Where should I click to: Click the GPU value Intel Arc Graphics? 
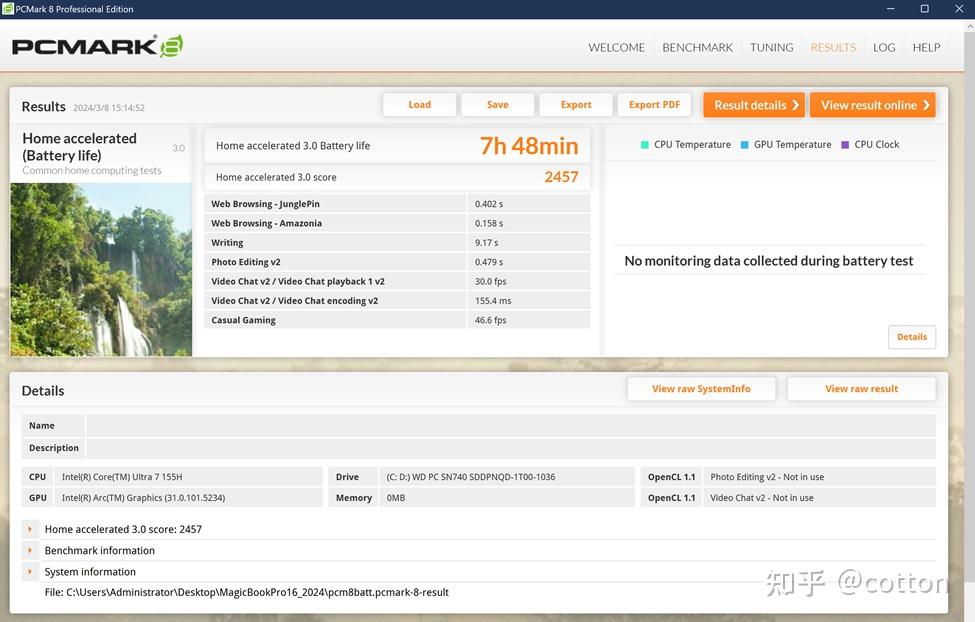point(143,498)
